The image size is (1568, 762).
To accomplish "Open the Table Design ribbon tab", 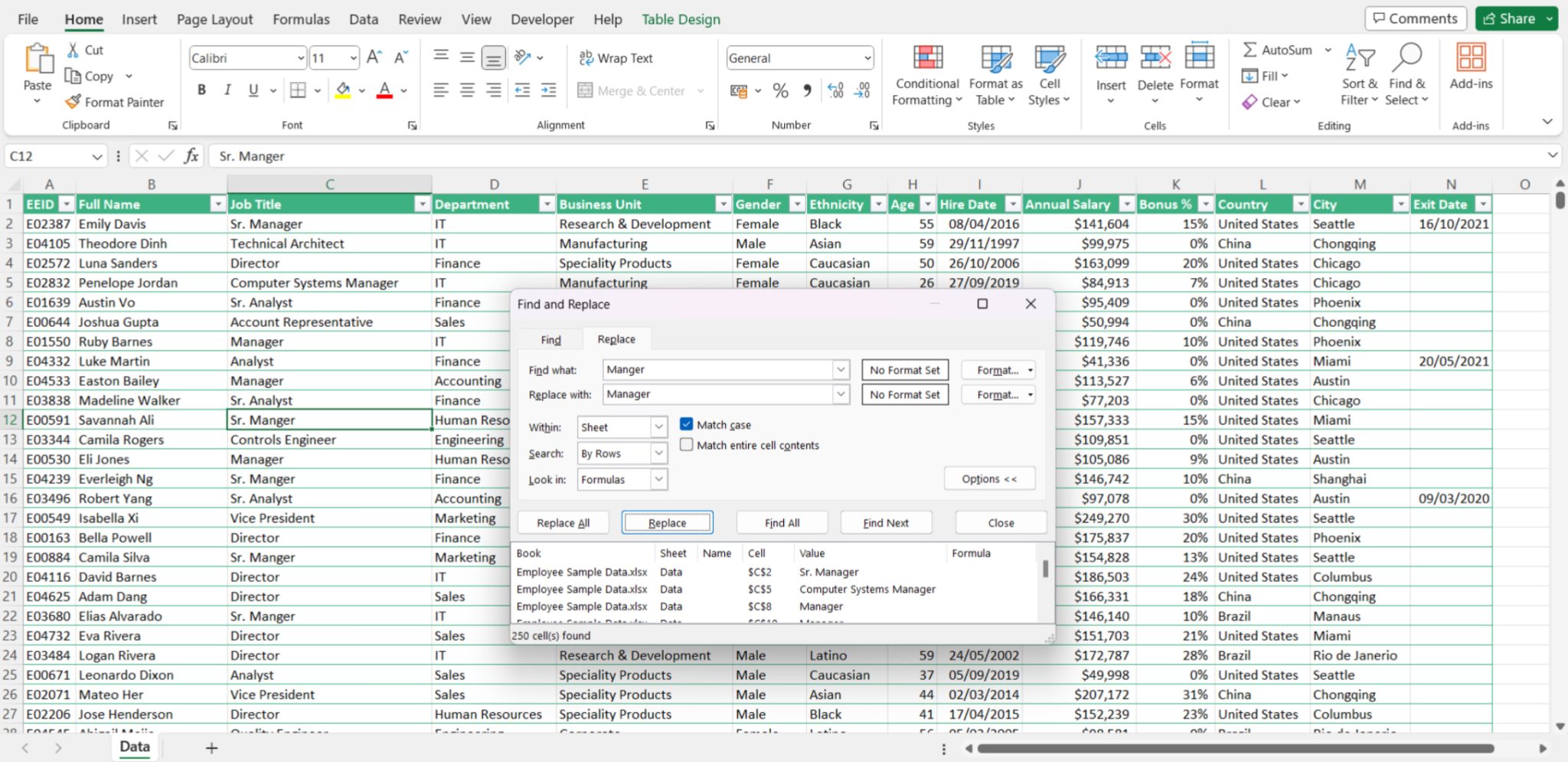I will coord(681,19).
